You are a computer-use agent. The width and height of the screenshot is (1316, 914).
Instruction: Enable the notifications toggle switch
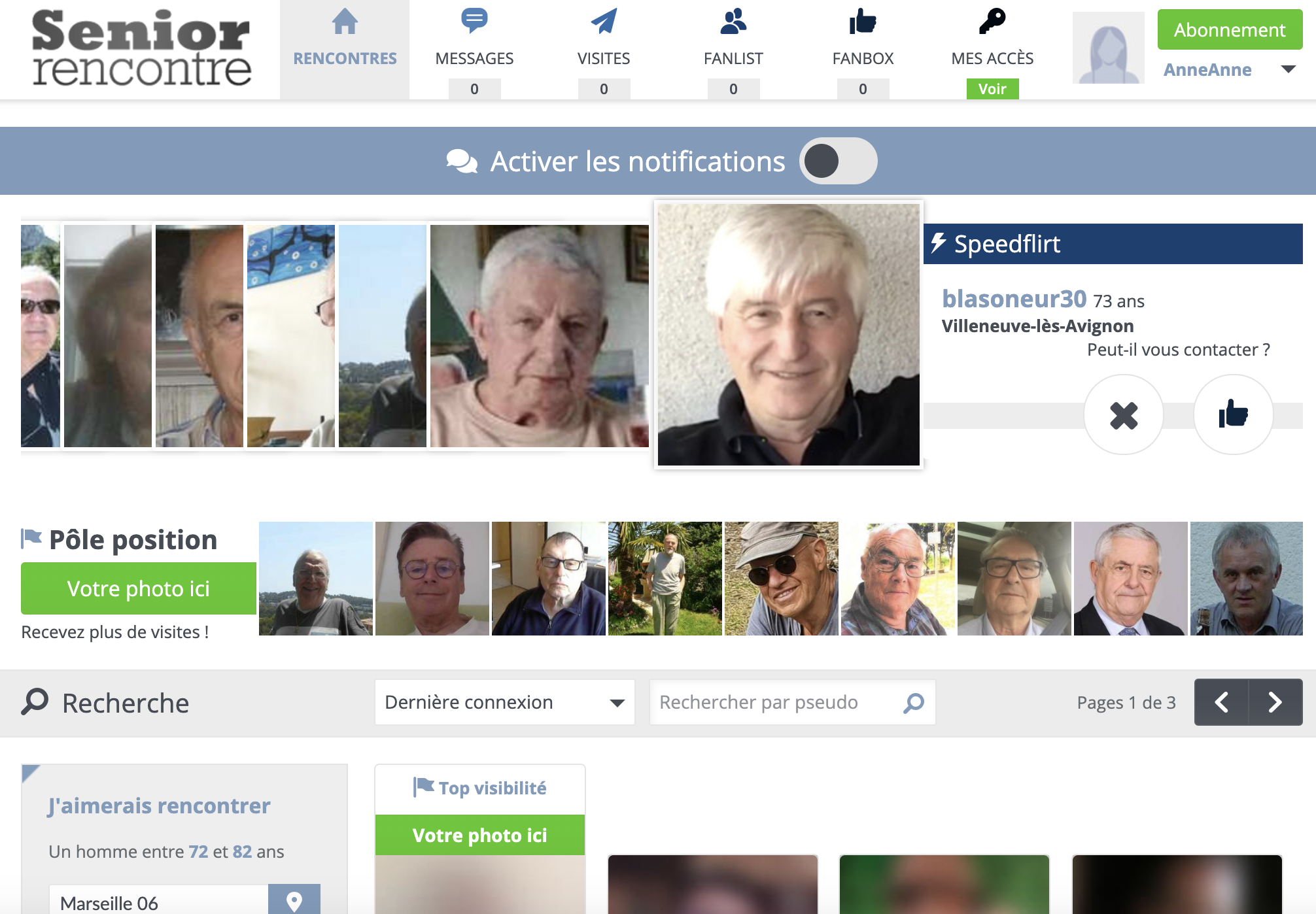point(838,161)
